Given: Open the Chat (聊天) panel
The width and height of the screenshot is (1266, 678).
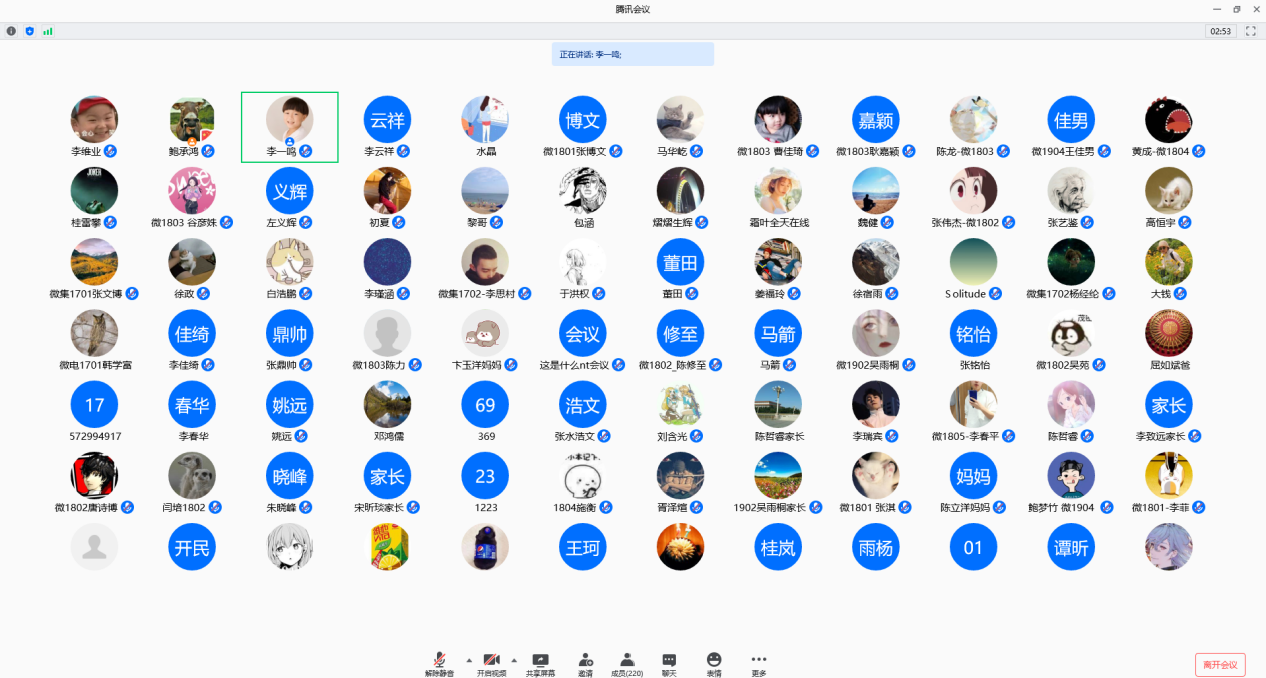Looking at the screenshot, I should (669, 663).
